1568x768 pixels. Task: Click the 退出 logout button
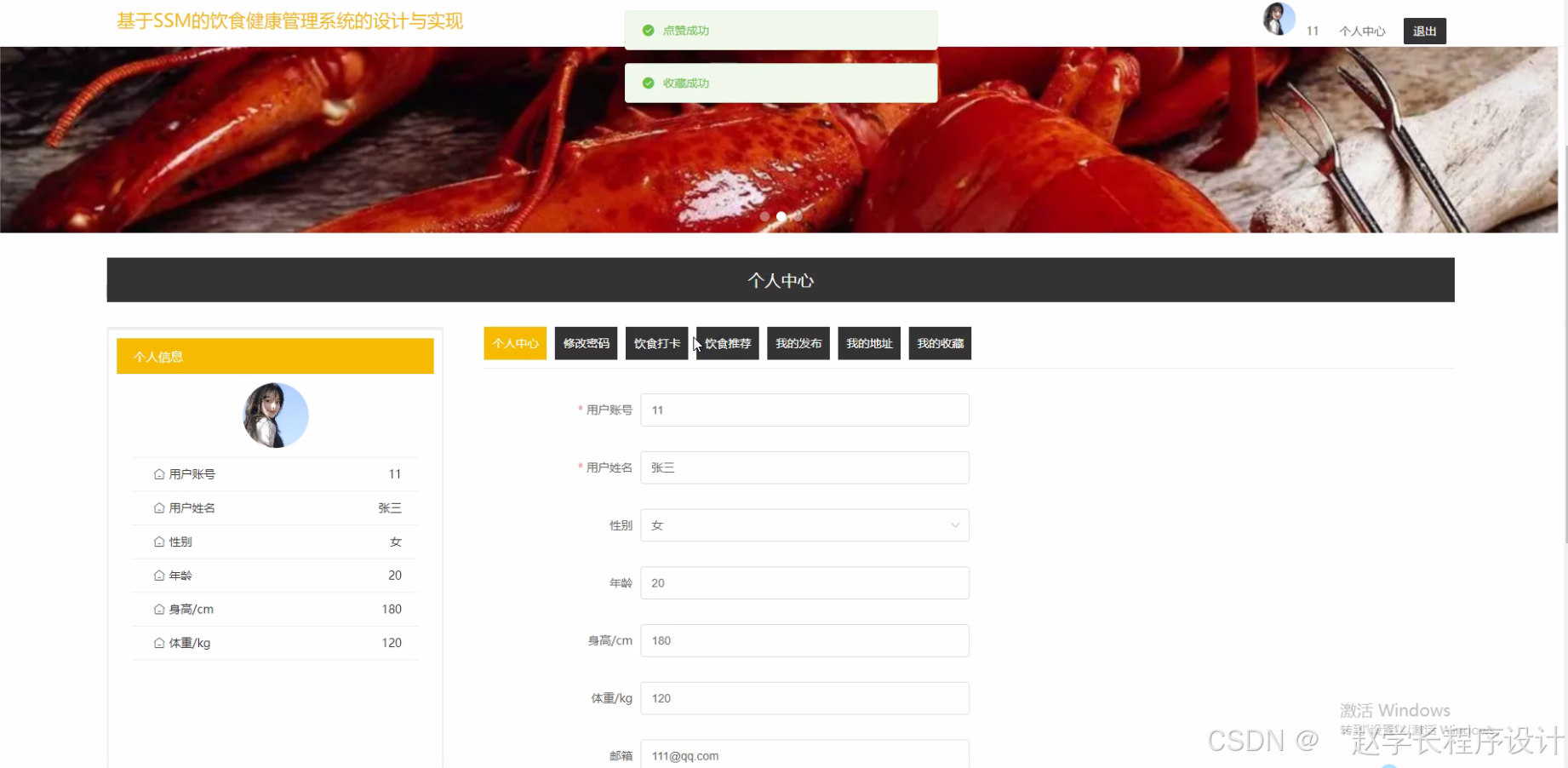[1424, 31]
